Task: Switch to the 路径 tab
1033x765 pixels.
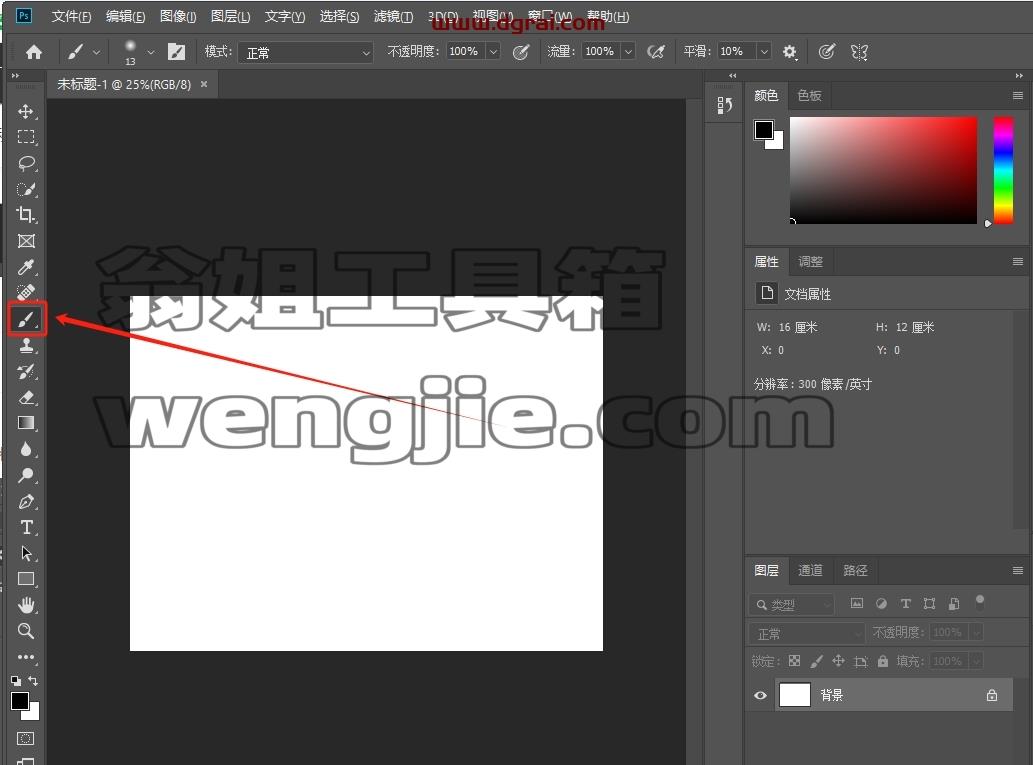Action: coord(855,571)
